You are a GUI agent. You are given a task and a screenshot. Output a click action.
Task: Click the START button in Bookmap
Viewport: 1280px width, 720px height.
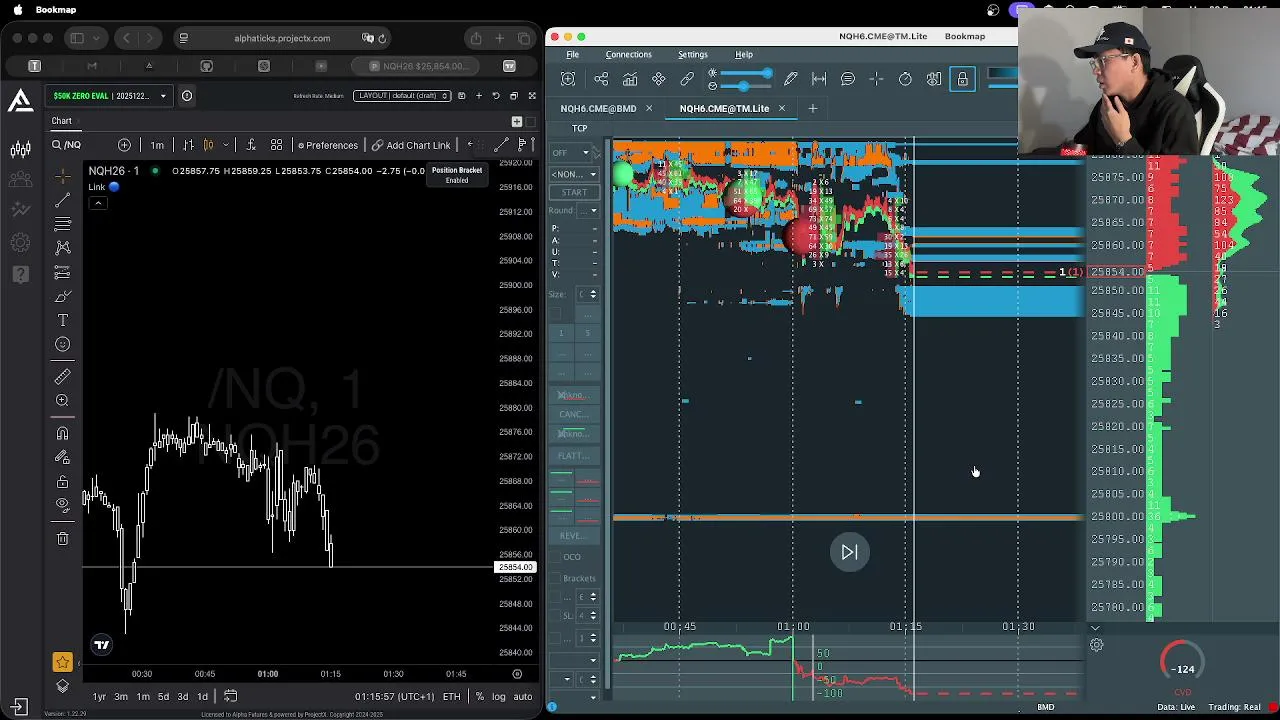(x=574, y=192)
